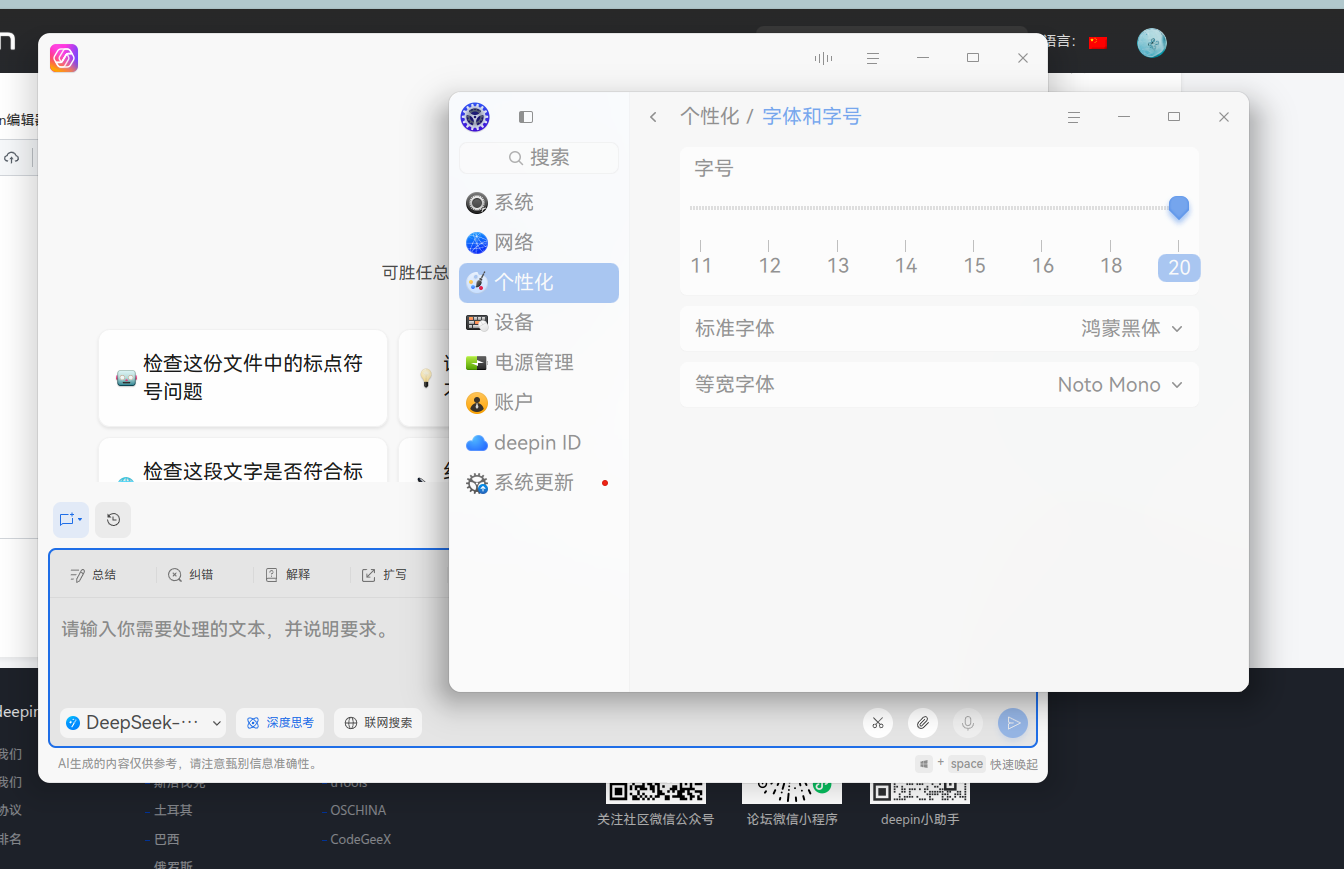Click the AI assistant app logo
Image resolution: width=1344 pixels, height=869 pixels.
click(x=64, y=58)
